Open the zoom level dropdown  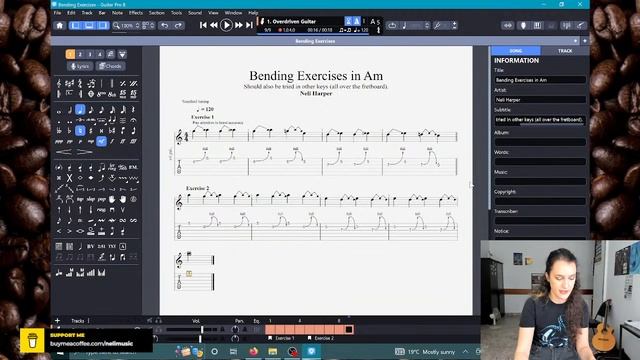click(127, 25)
